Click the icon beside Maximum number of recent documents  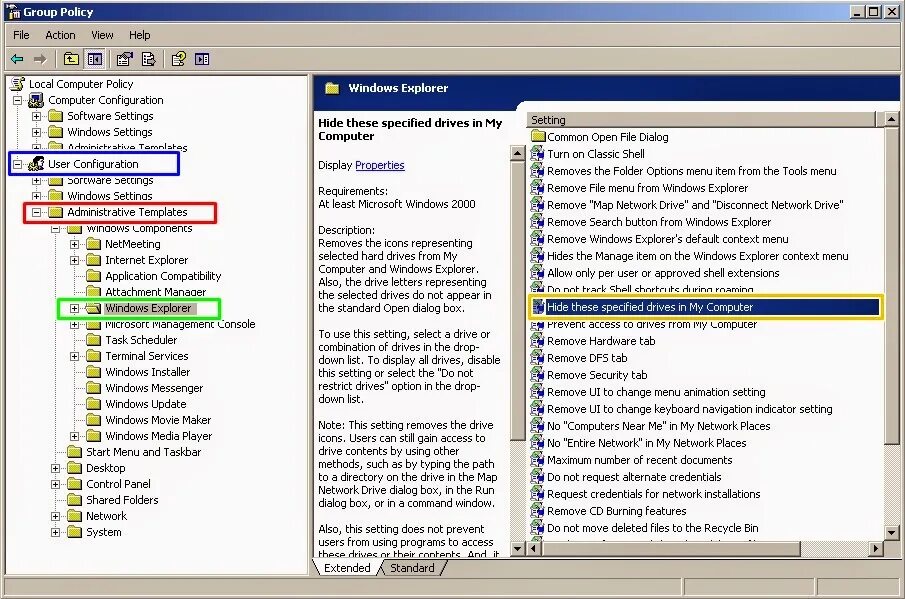(x=538, y=460)
